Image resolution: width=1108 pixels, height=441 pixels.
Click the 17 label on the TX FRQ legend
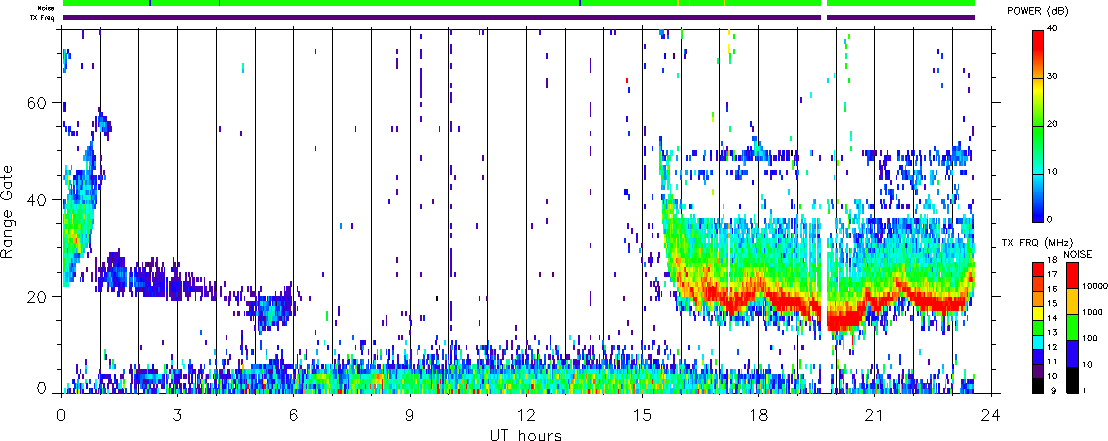tap(1053, 274)
